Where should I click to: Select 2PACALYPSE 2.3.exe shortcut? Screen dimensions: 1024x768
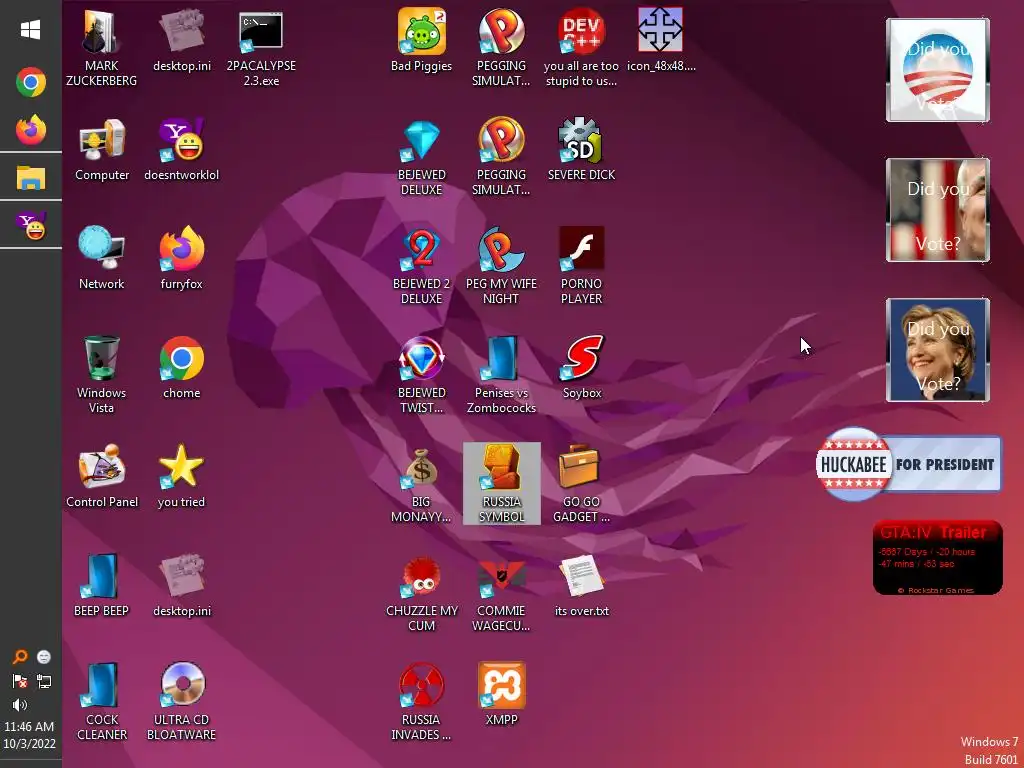(x=261, y=48)
